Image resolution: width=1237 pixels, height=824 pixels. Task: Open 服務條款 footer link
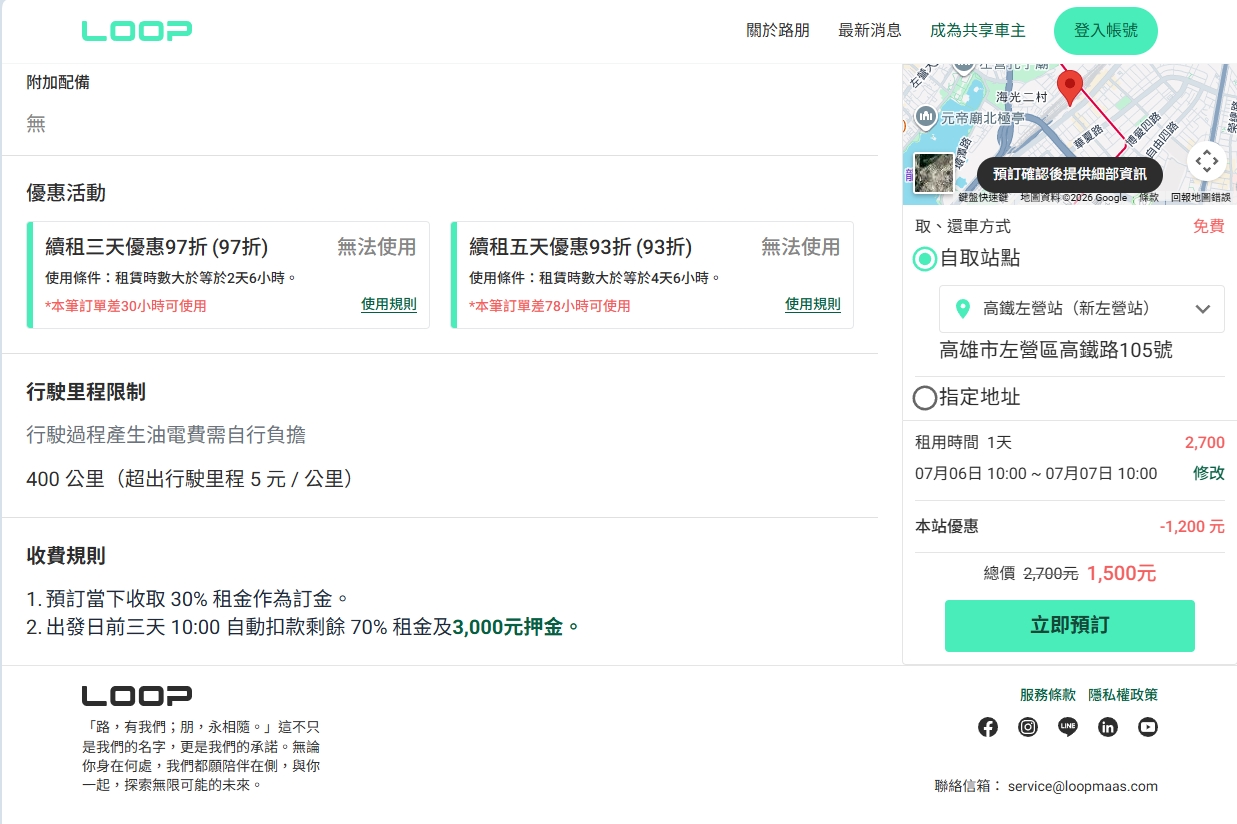pos(1048,695)
